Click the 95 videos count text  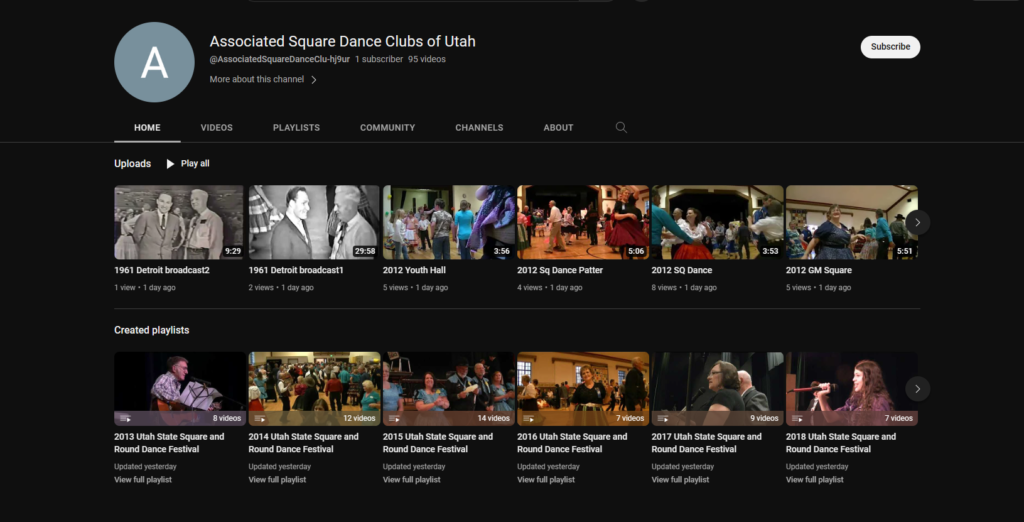(x=427, y=59)
